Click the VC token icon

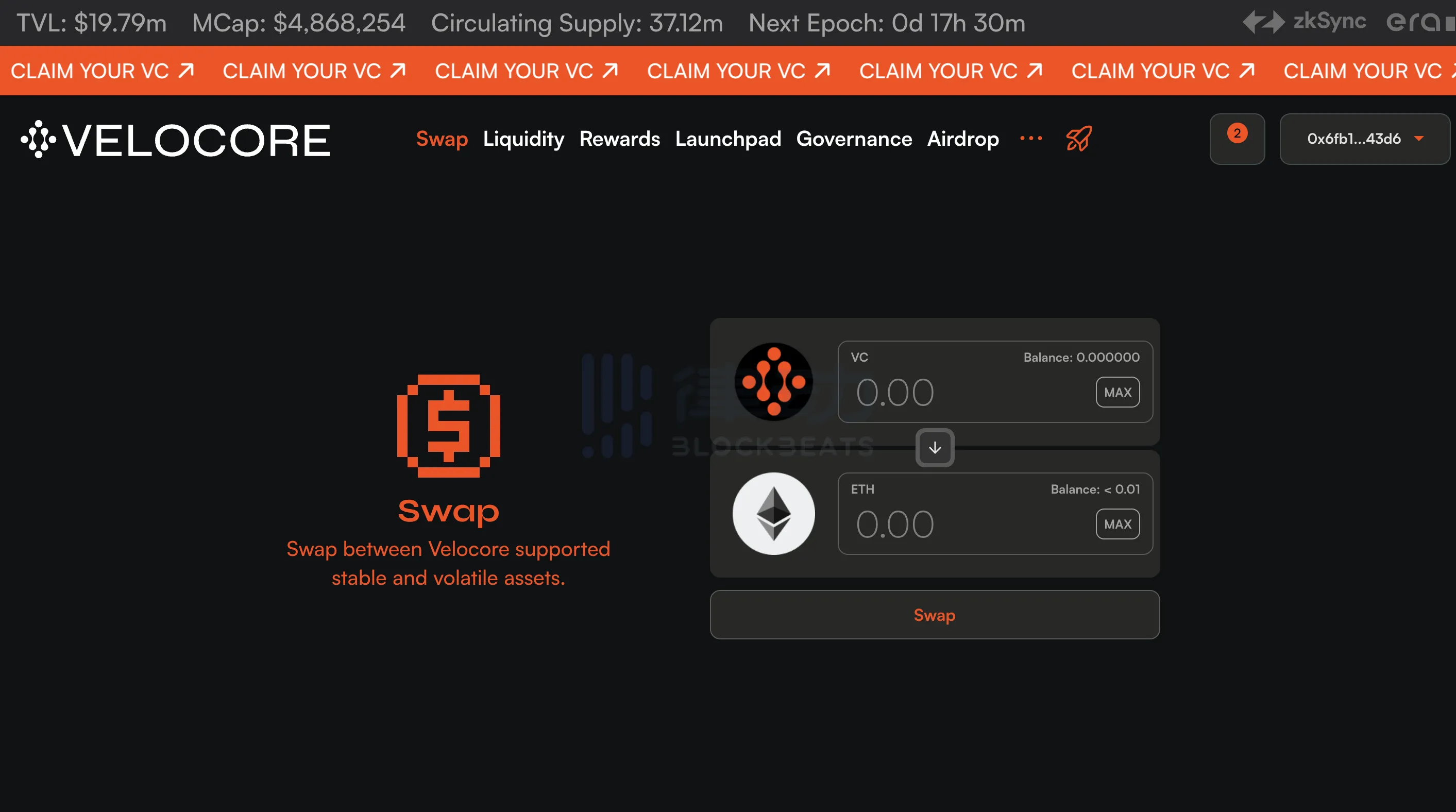pyautogui.click(x=776, y=381)
